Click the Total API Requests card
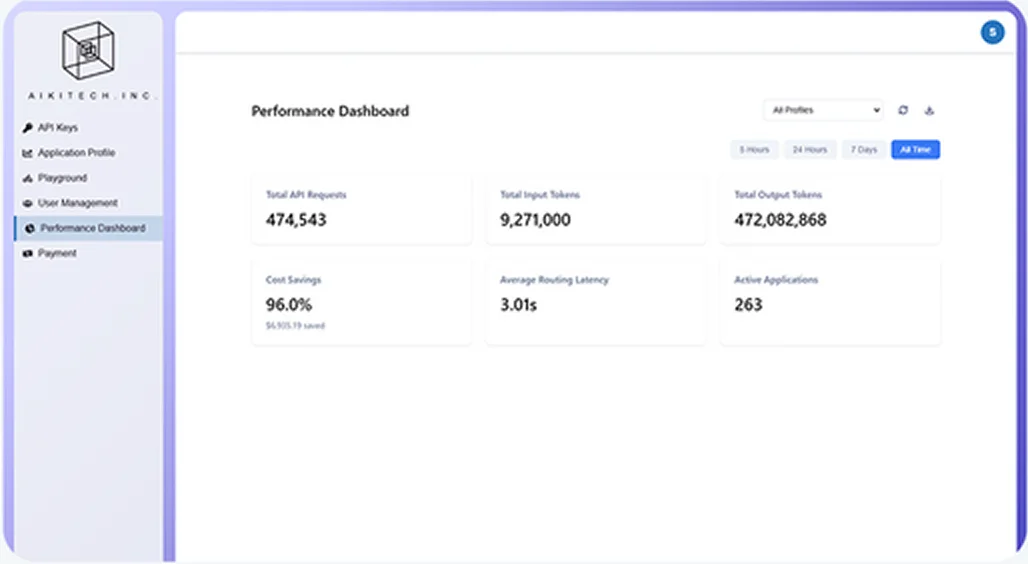 tap(361, 210)
